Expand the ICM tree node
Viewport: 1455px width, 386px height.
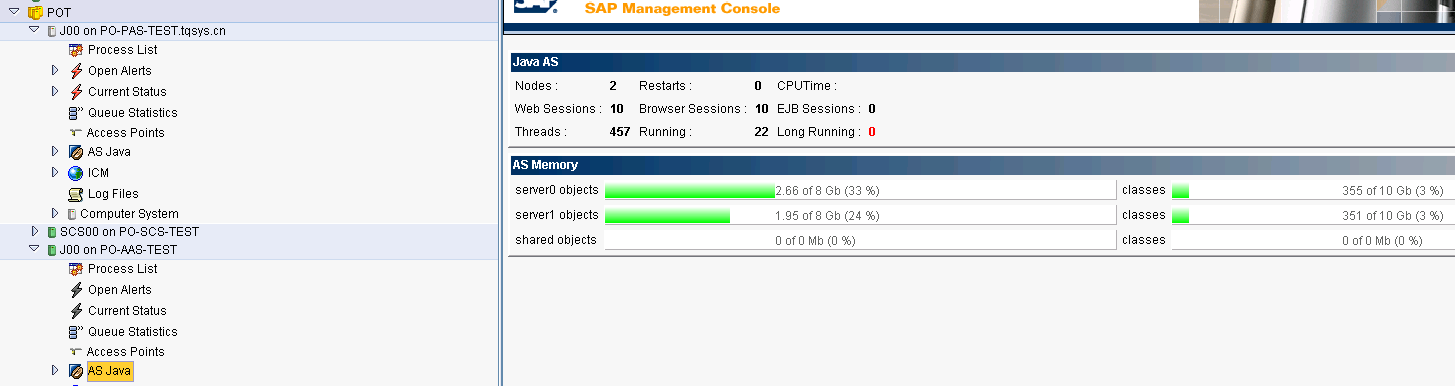pos(55,173)
